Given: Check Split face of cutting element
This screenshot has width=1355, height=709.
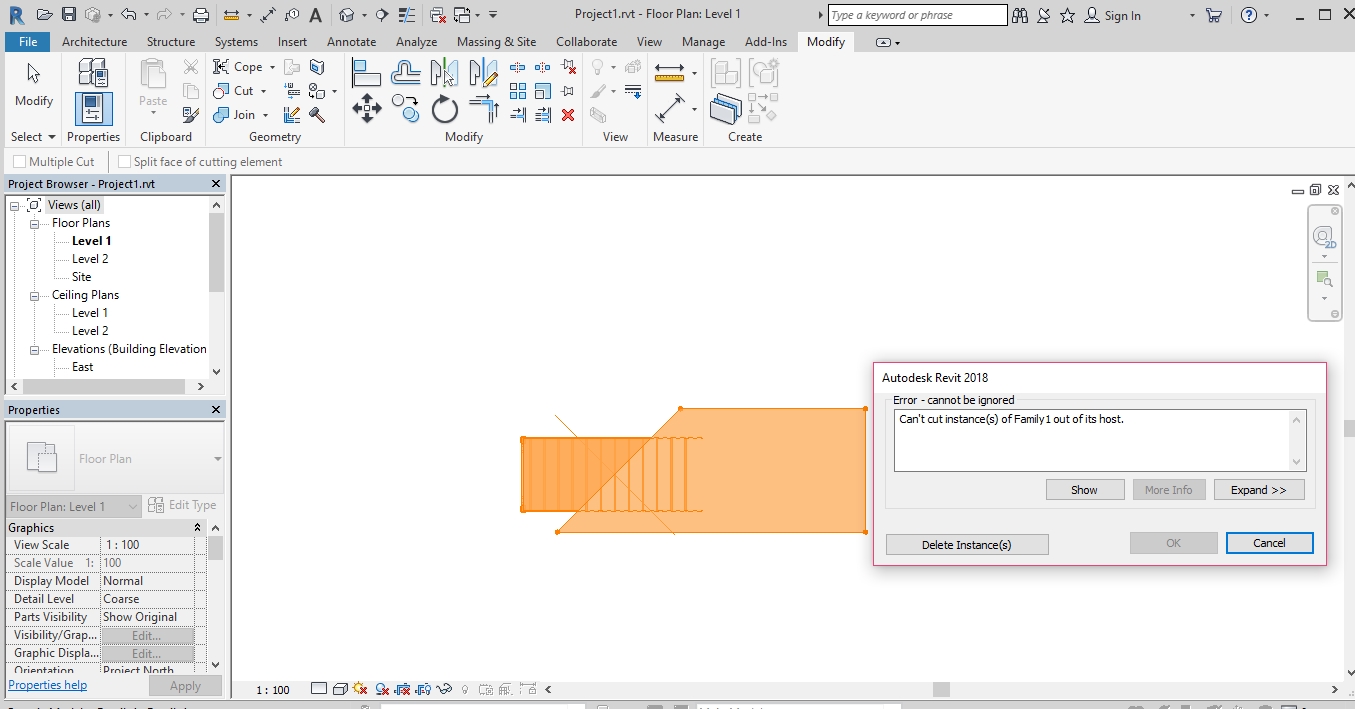Looking at the screenshot, I should [x=122, y=161].
